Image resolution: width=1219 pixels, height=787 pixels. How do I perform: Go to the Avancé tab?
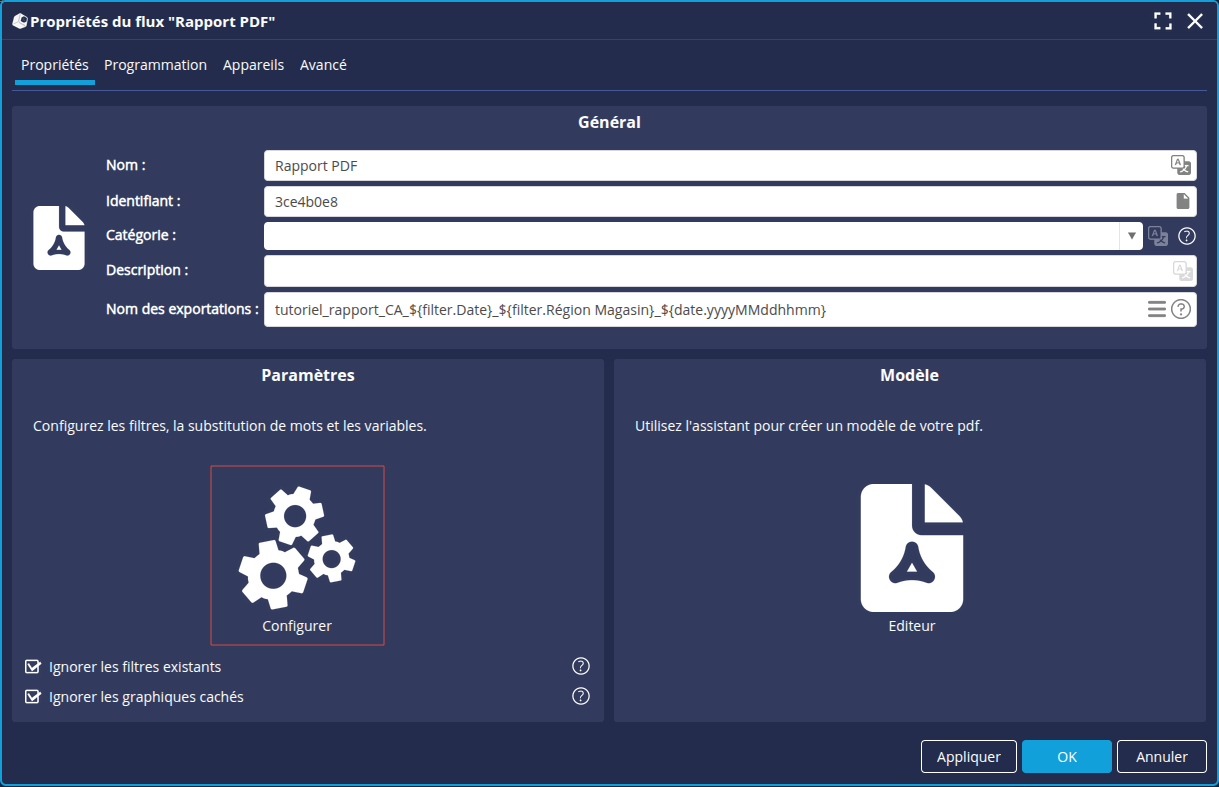click(x=323, y=65)
